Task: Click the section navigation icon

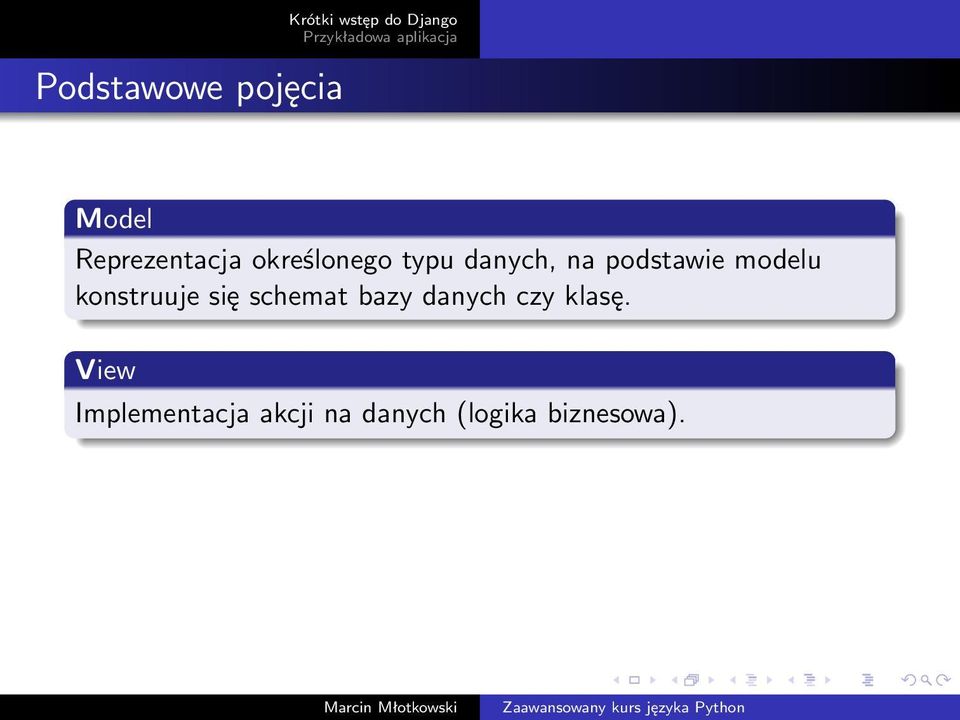Action: click(x=809, y=680)
